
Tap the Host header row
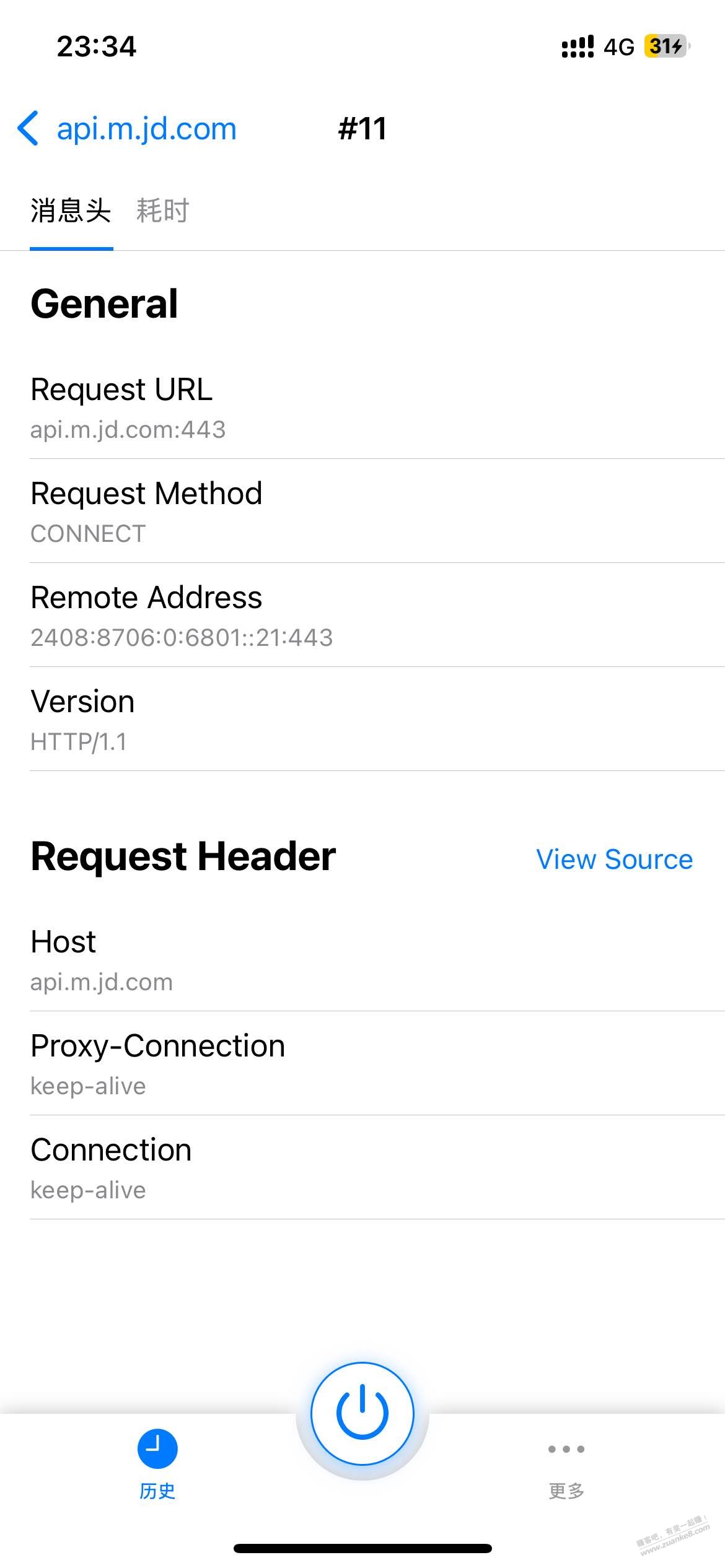pos(362,960)
